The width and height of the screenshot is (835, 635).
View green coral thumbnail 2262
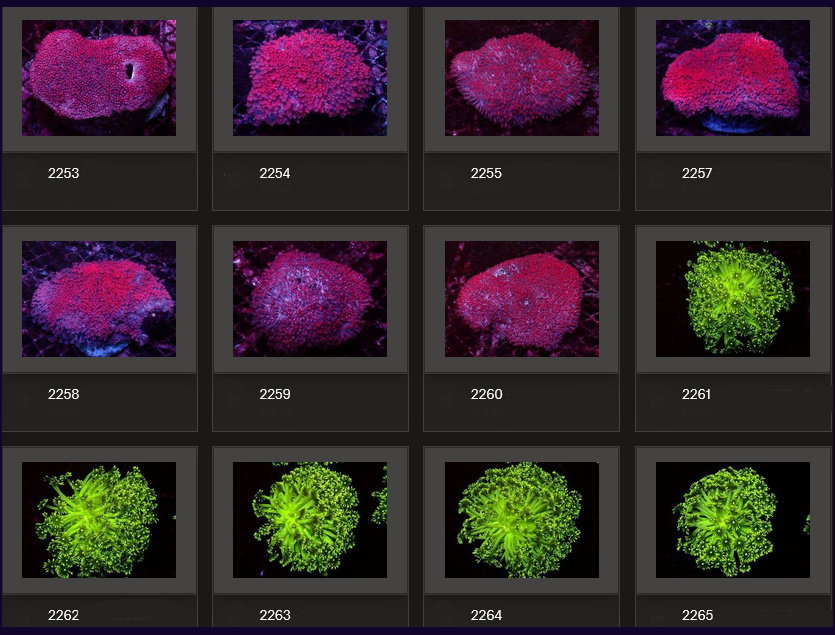[99, 520]
